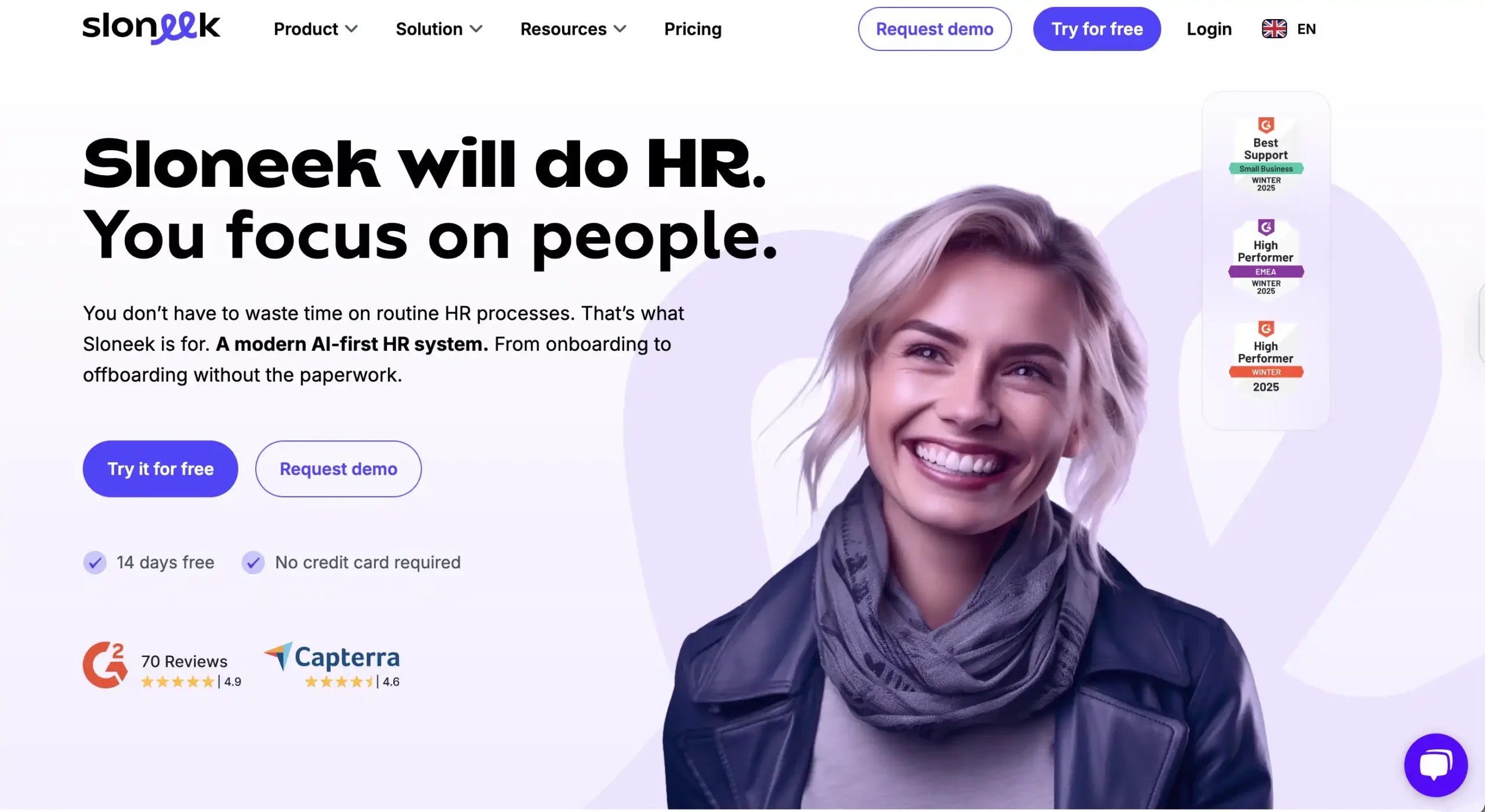Click the header Try for free button

1096,29
